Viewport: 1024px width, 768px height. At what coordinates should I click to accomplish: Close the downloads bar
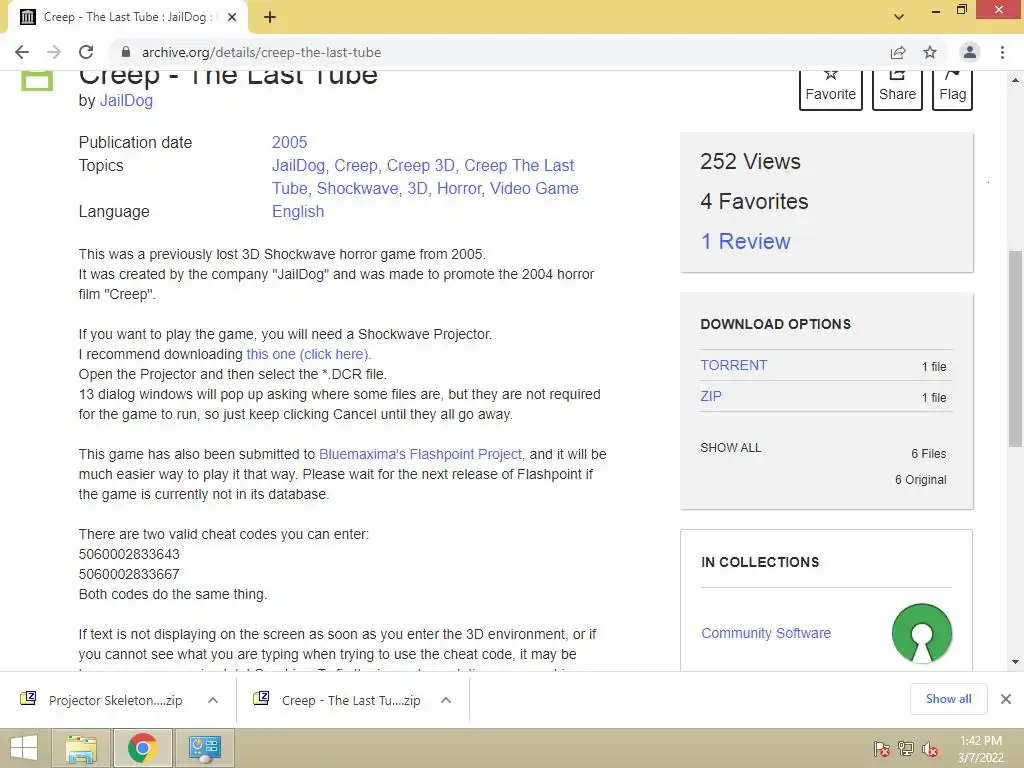pos(1006,699)
